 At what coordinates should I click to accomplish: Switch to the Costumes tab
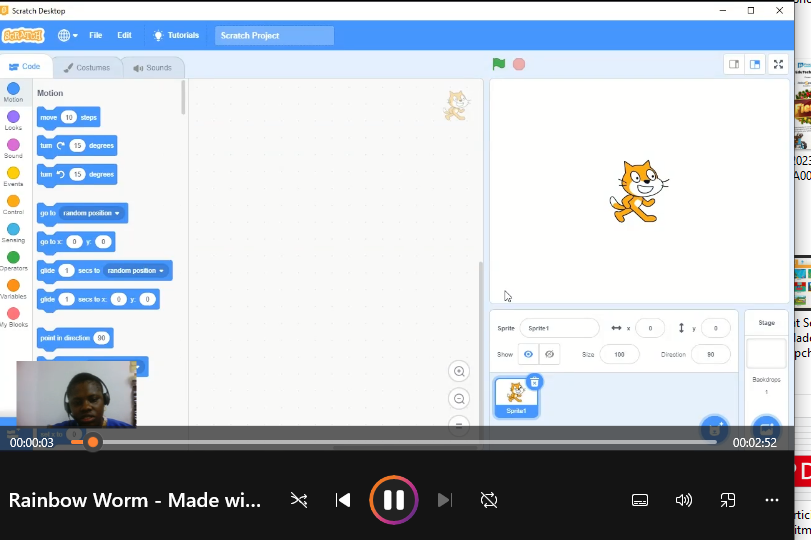point(87,67)
